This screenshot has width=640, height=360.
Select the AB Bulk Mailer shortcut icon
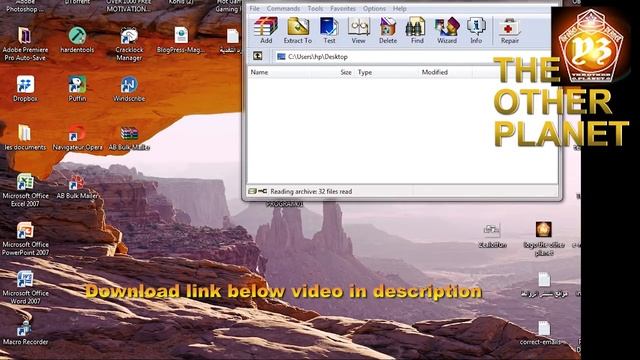pyautogui.click(x=77, y=187)
